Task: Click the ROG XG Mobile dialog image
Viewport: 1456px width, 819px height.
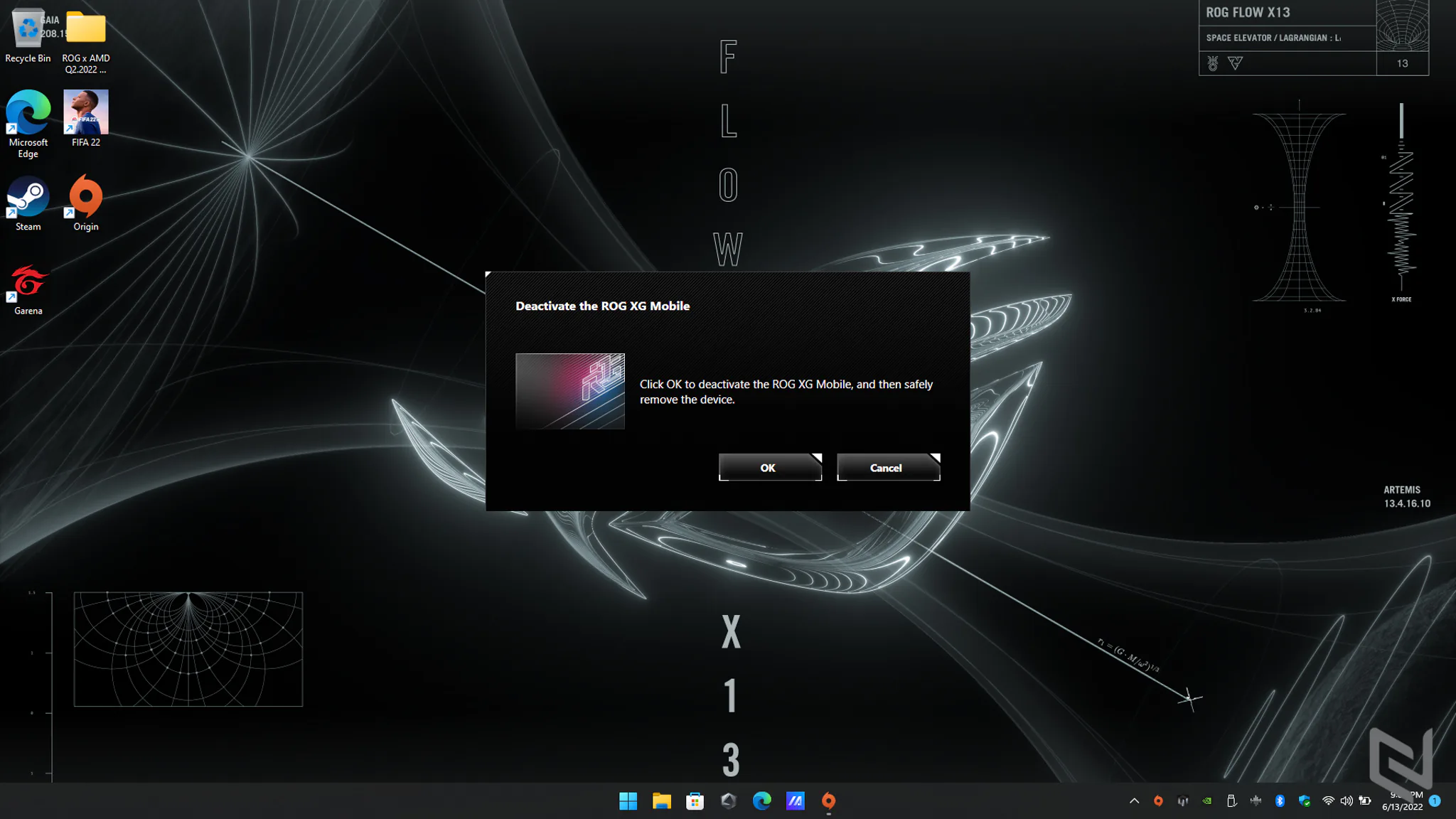Action: (x=569, y=391)
